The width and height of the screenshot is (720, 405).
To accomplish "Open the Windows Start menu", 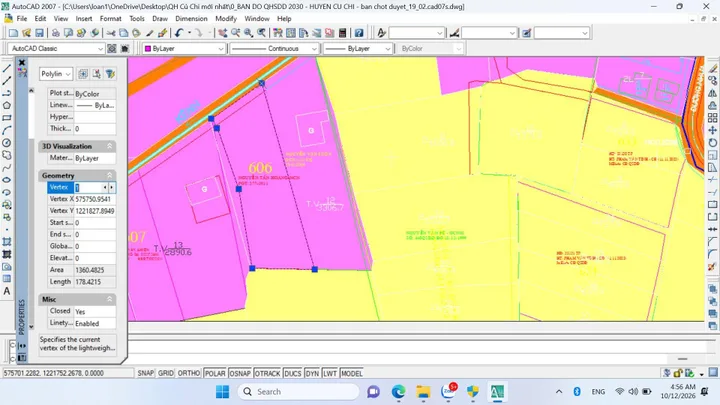I will point(223,392).
